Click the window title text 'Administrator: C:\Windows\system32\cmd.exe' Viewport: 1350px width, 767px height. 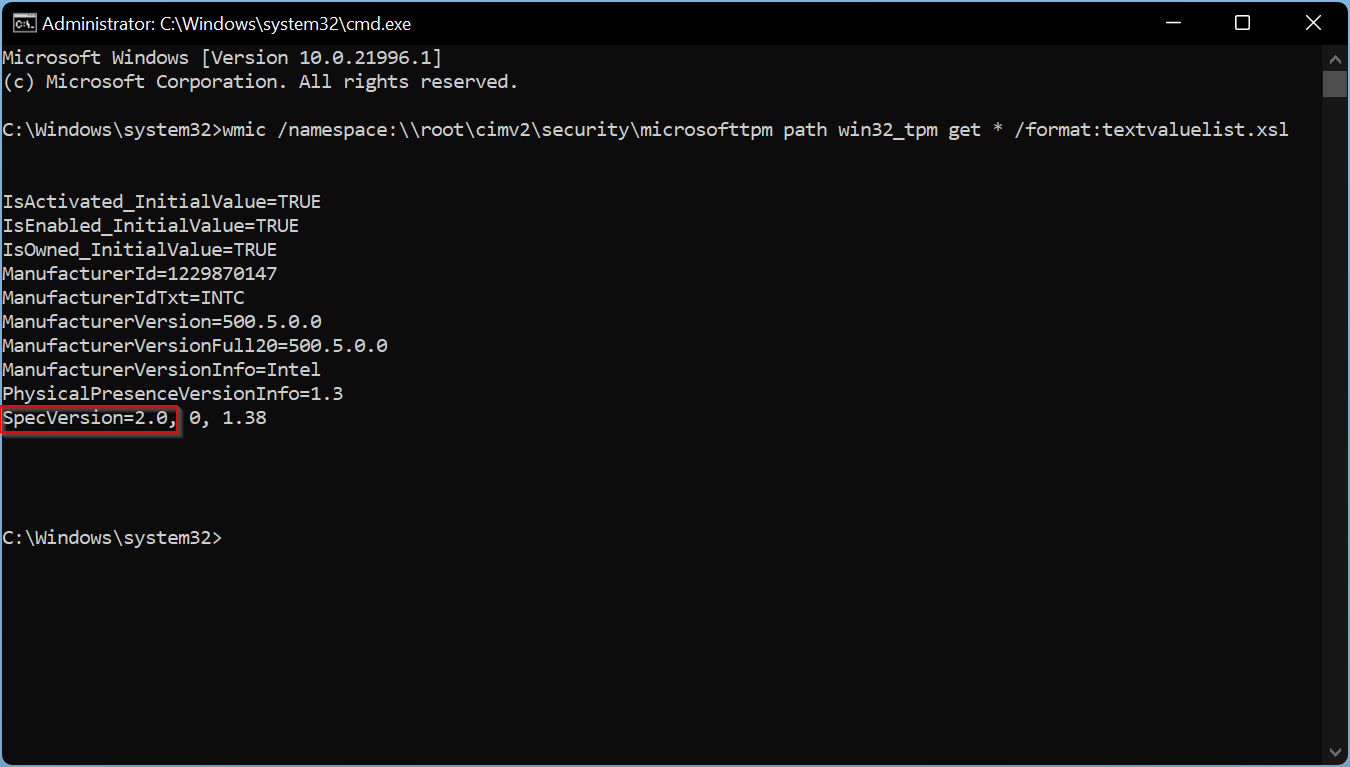click(x=227, y=23)
